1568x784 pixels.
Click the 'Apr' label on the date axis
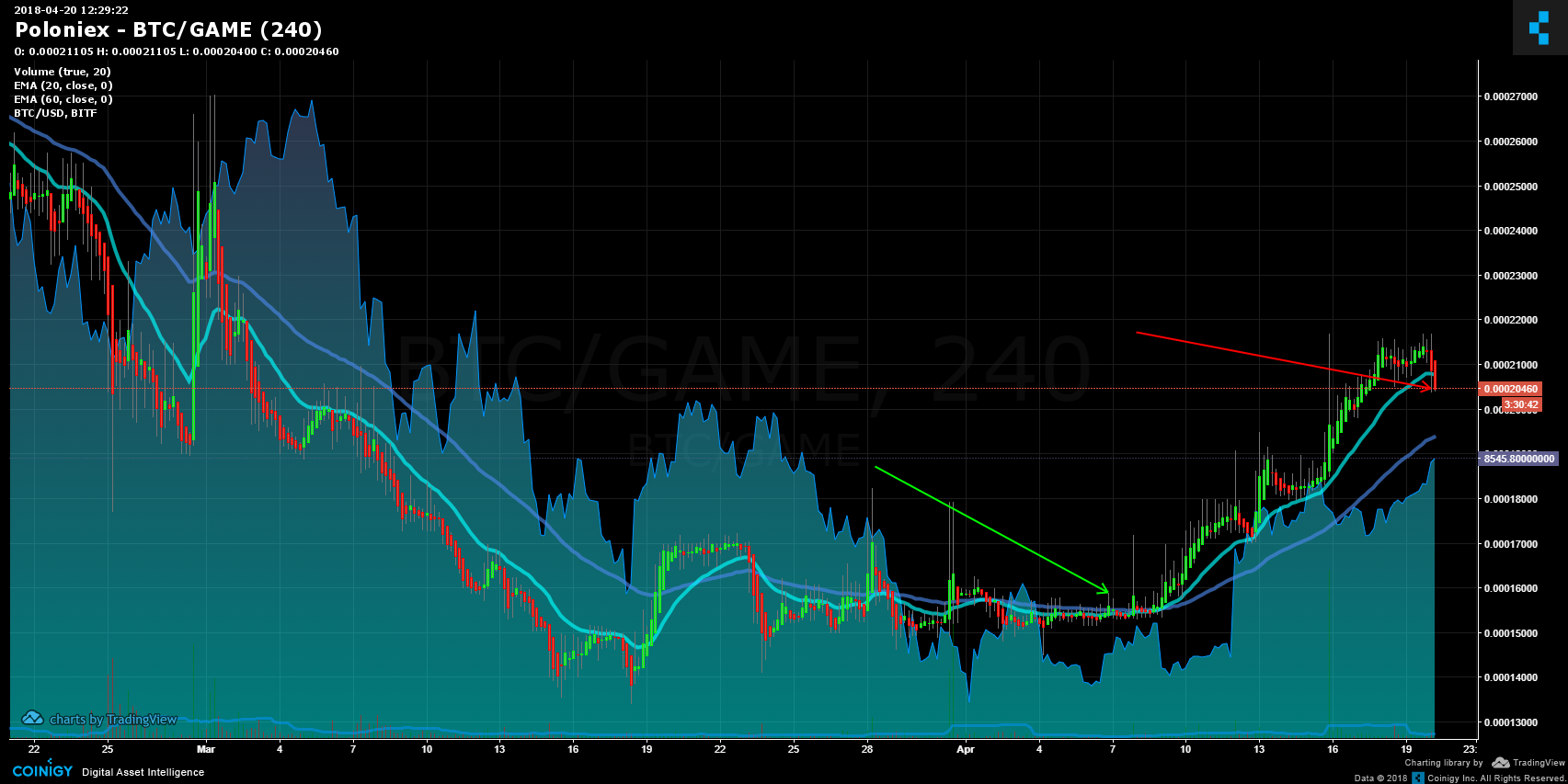pos(966,749)
